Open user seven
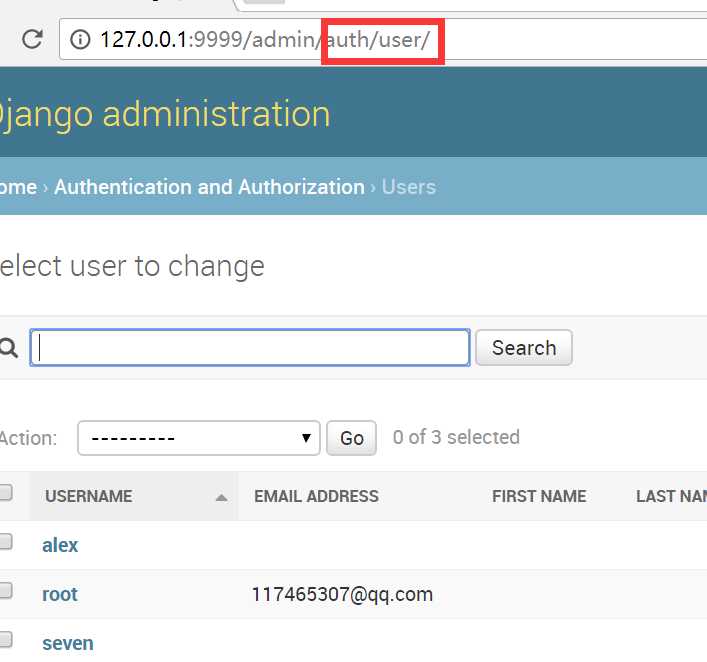707x662 pixels. [x=68, y=644]
